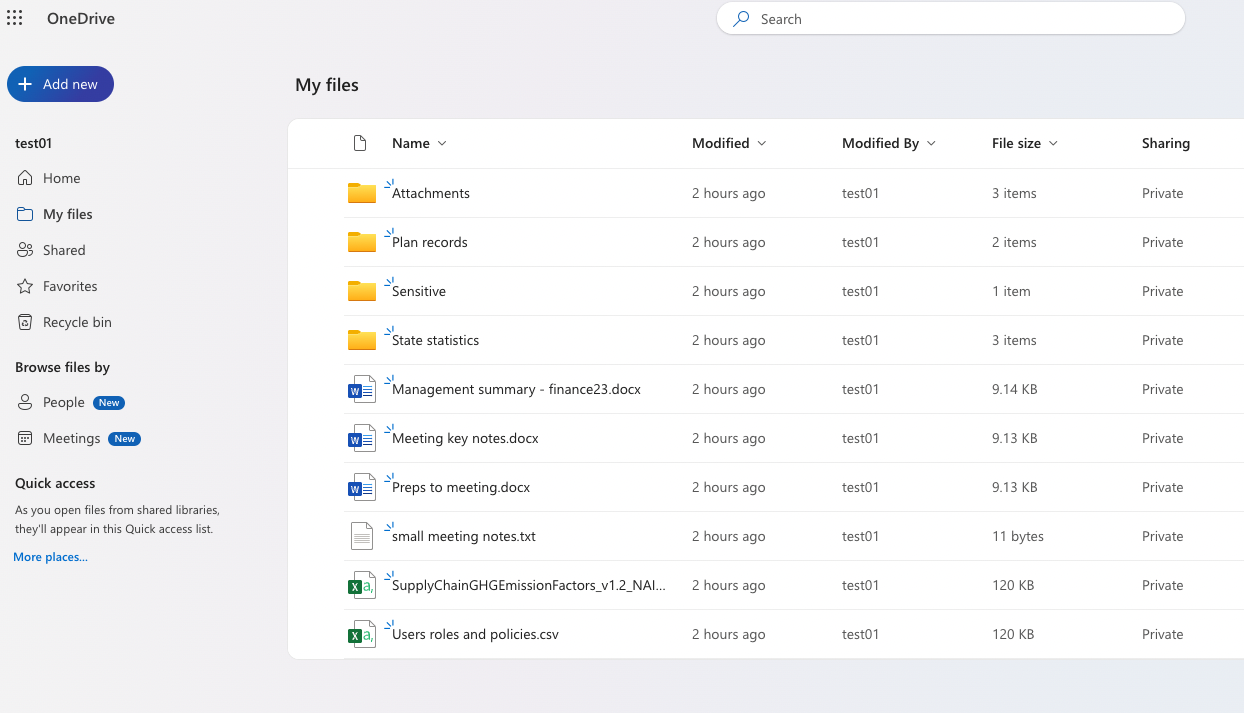Click the Excel icon for Users roles and policies.csv
This screenshot has height=713, width=1244.
tap(361, 634)
